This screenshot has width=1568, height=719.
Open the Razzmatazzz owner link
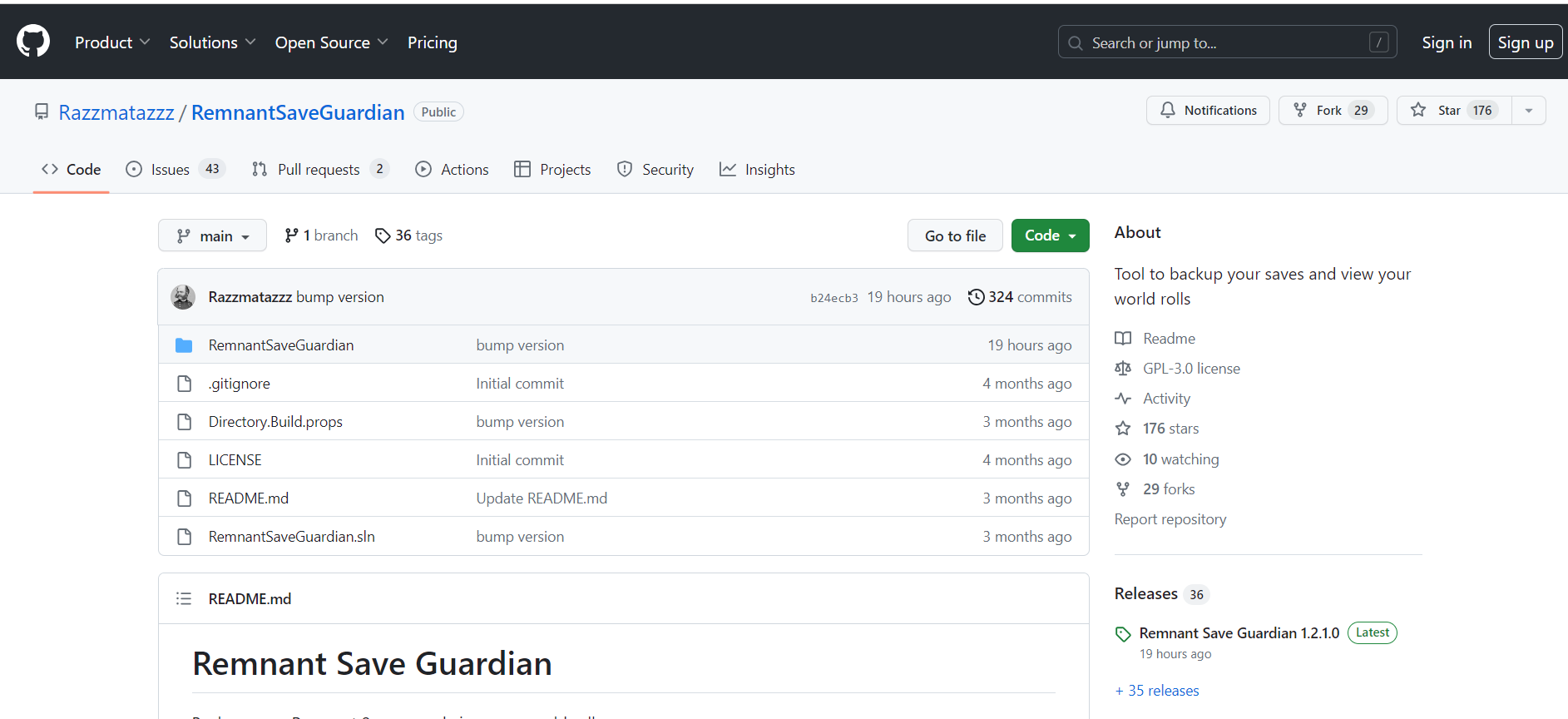coord(116,112)
